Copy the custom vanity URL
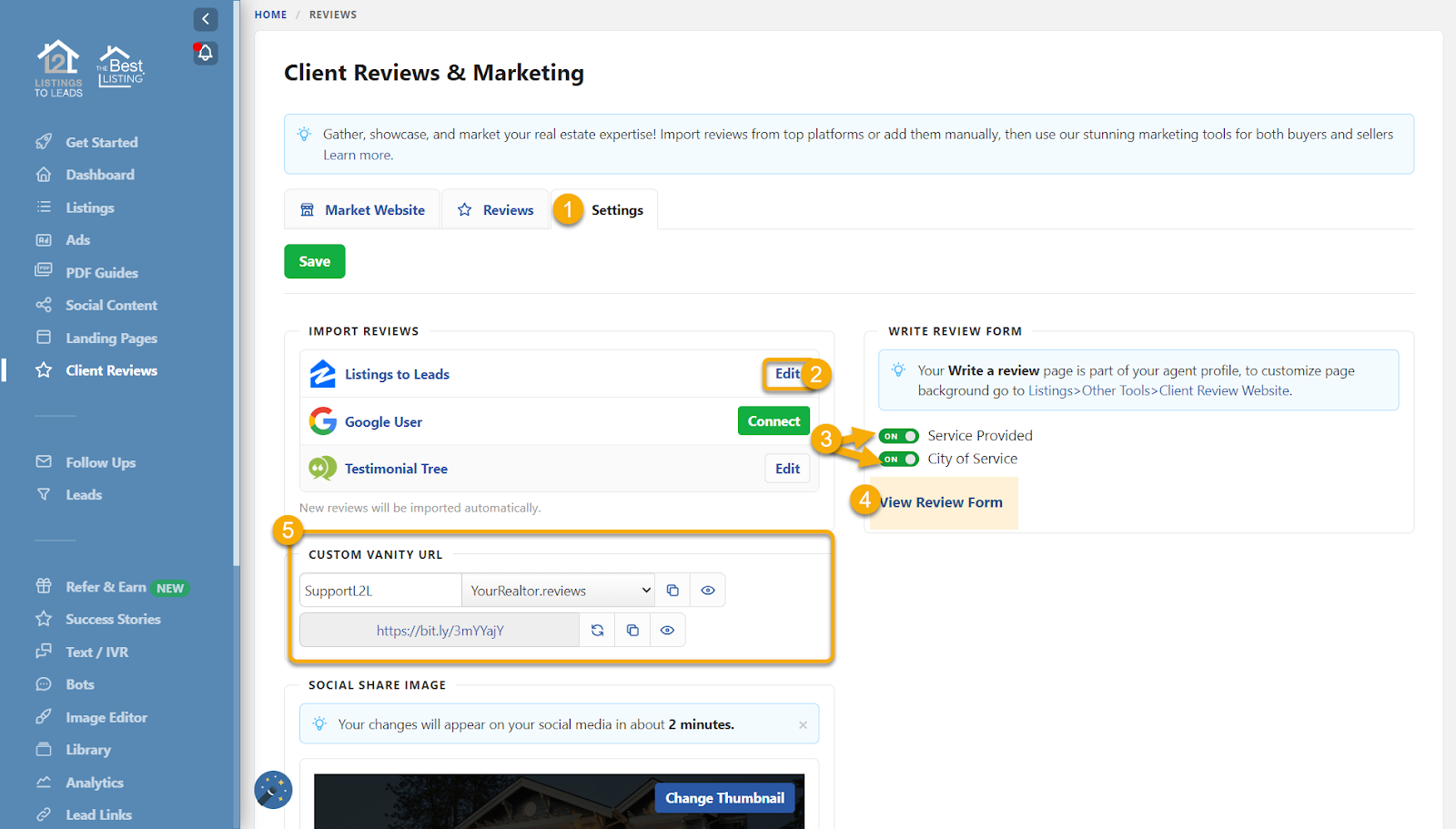 [x=672, y=591]
